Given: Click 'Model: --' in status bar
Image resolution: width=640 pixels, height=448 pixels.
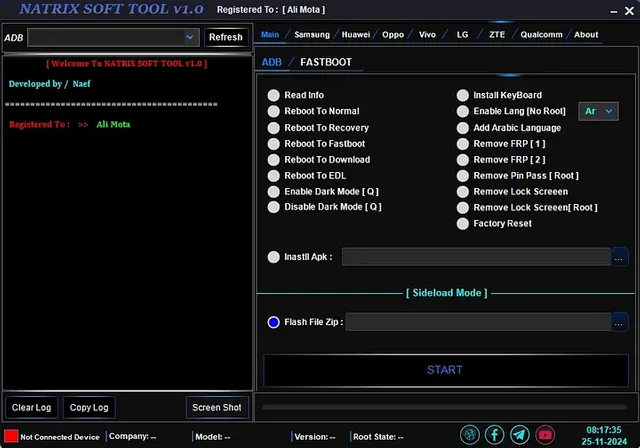Looking at the screenshot, I should (x=212, y=437).
